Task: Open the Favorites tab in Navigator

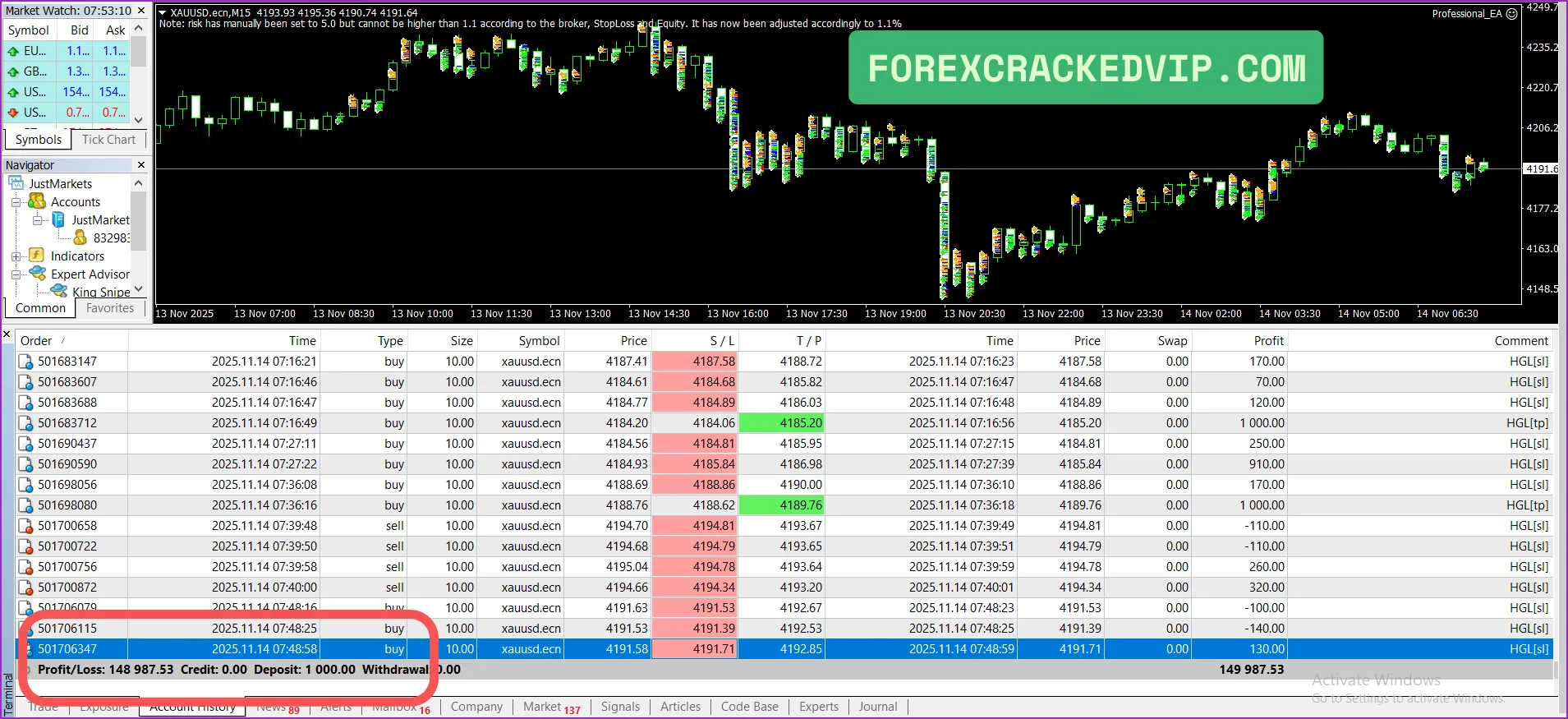Action: (110, 308)
